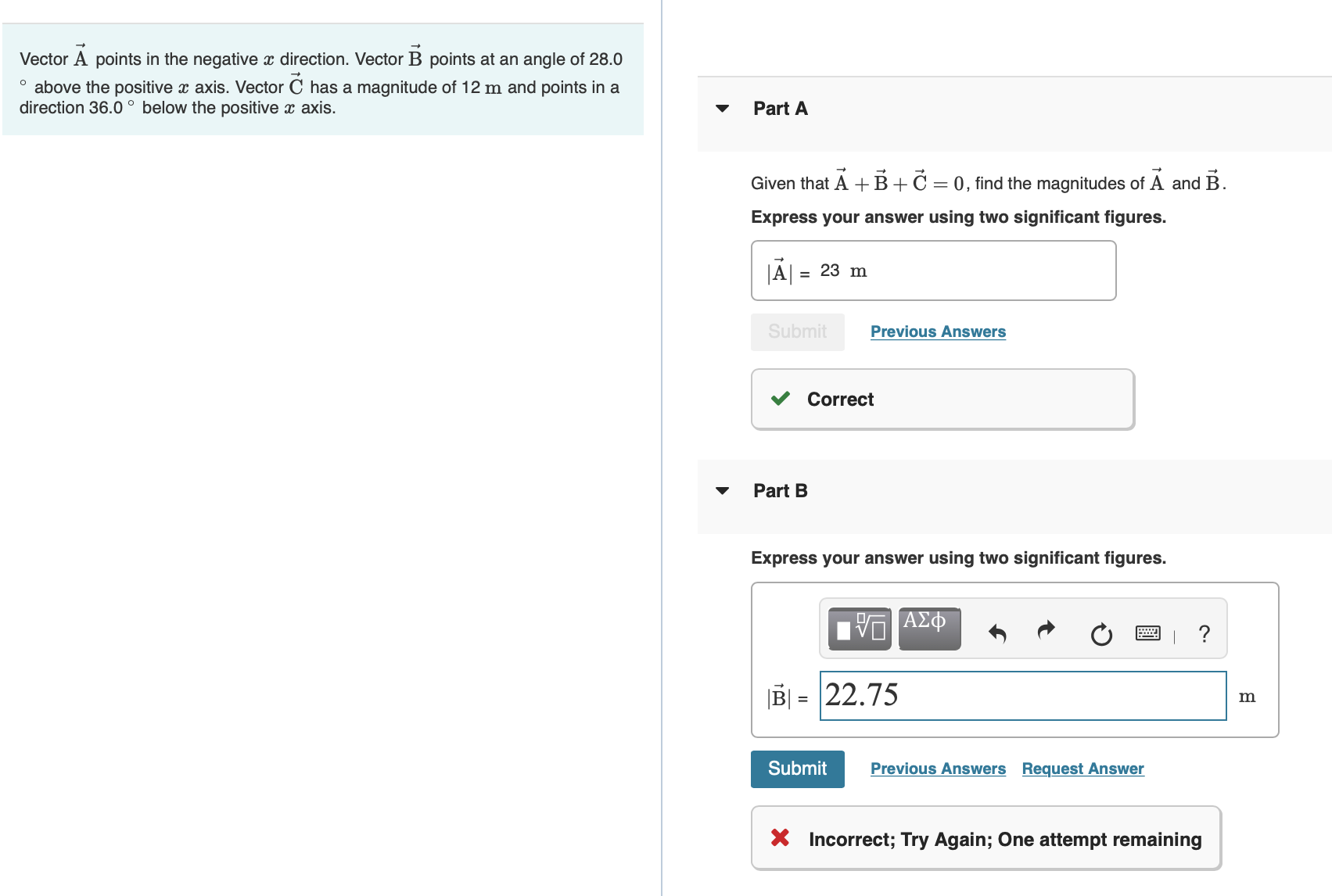This screenshot has width=1332, height=896.
Task: Click the red X on incorrect message
Action: 780,838
